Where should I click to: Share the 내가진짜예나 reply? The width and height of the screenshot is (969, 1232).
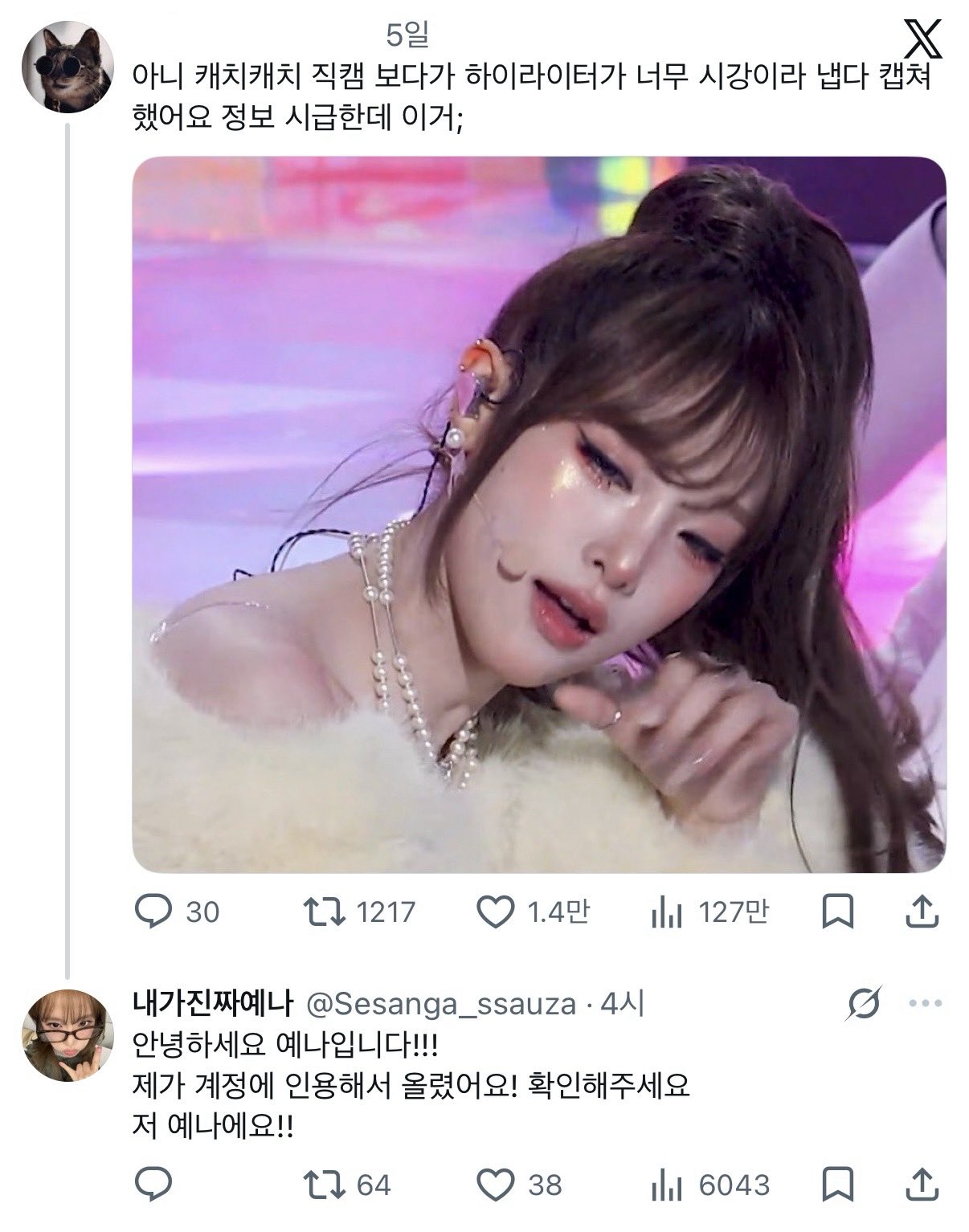click(x=922, y=1185)
